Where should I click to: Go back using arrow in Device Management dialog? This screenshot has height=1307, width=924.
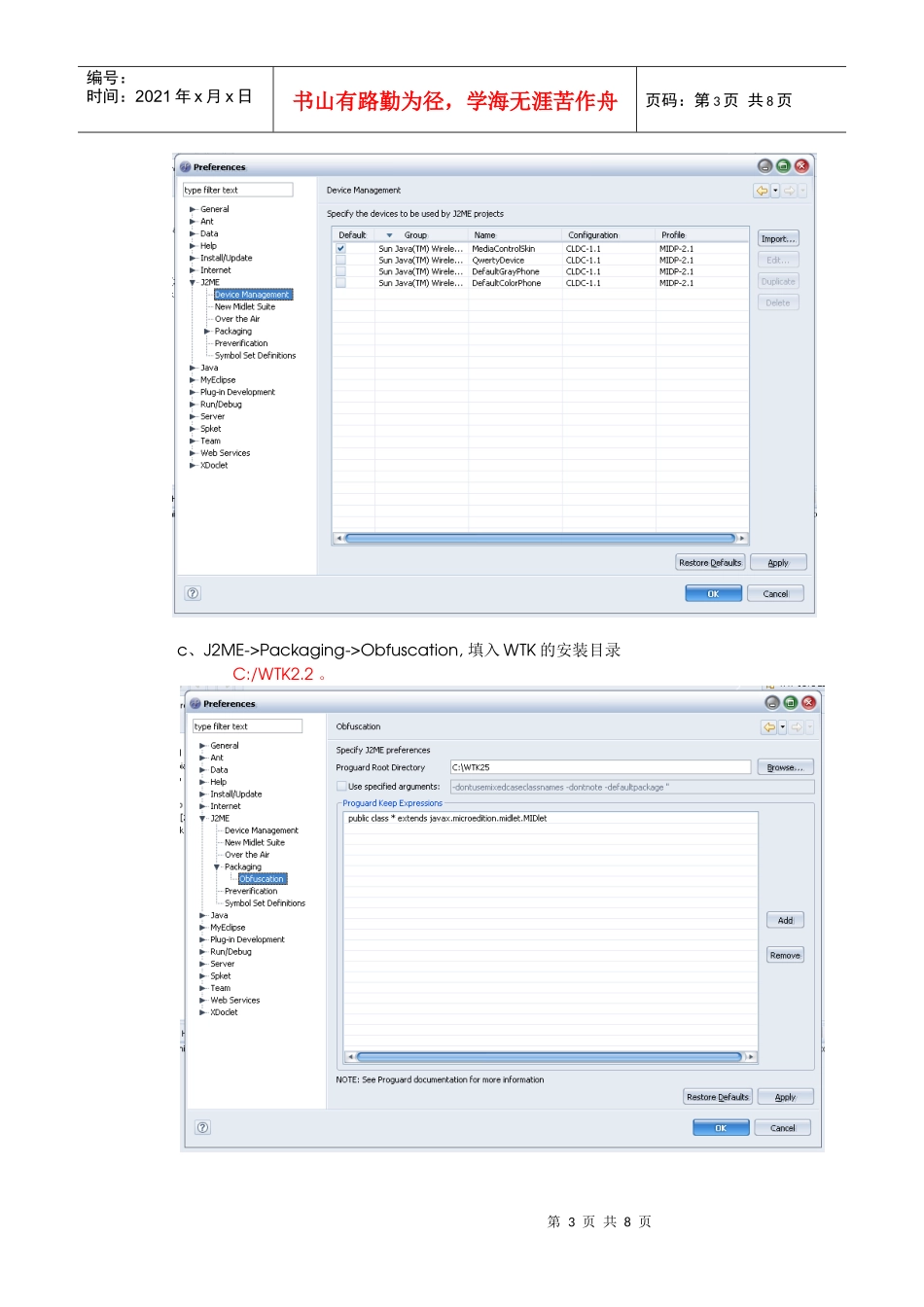(762, 191)
